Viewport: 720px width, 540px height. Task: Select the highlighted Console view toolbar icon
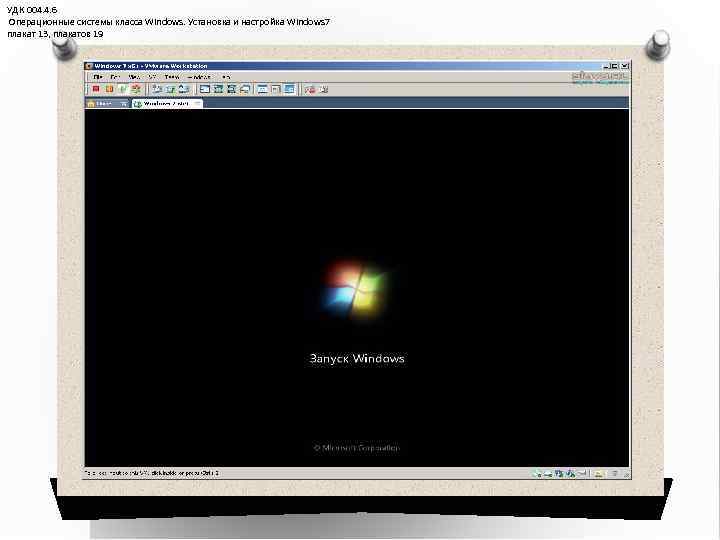click(x=289, y=89)
